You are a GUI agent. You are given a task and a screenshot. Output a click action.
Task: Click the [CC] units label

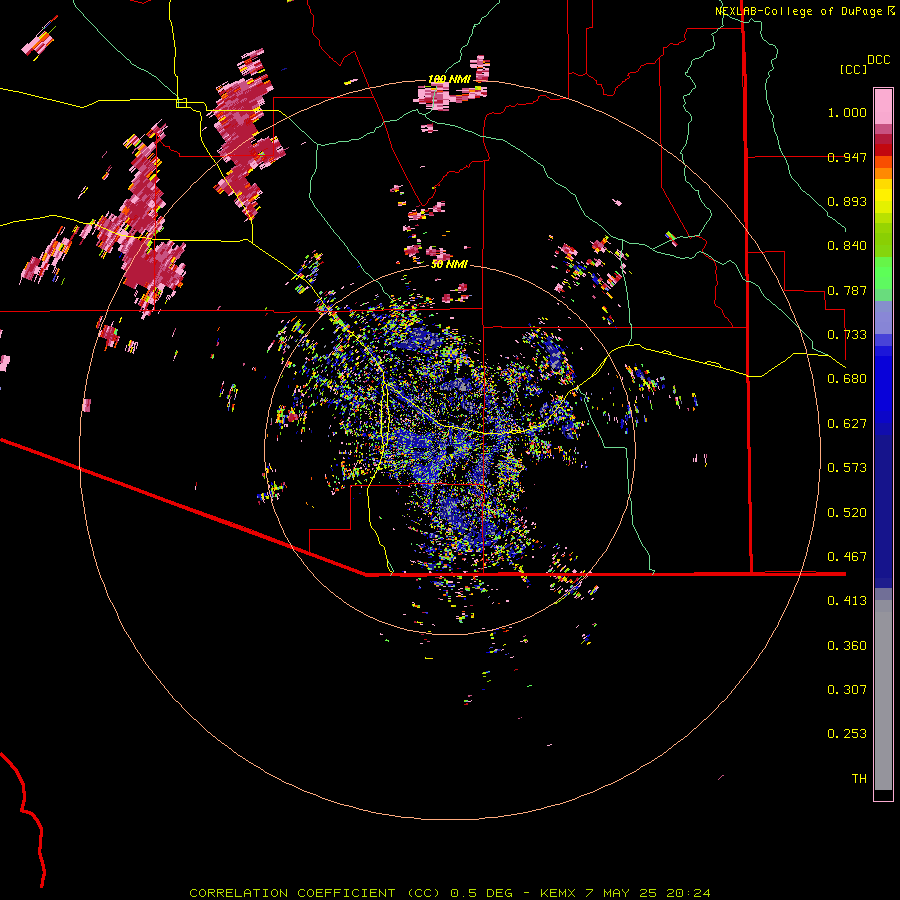[853, 69]
